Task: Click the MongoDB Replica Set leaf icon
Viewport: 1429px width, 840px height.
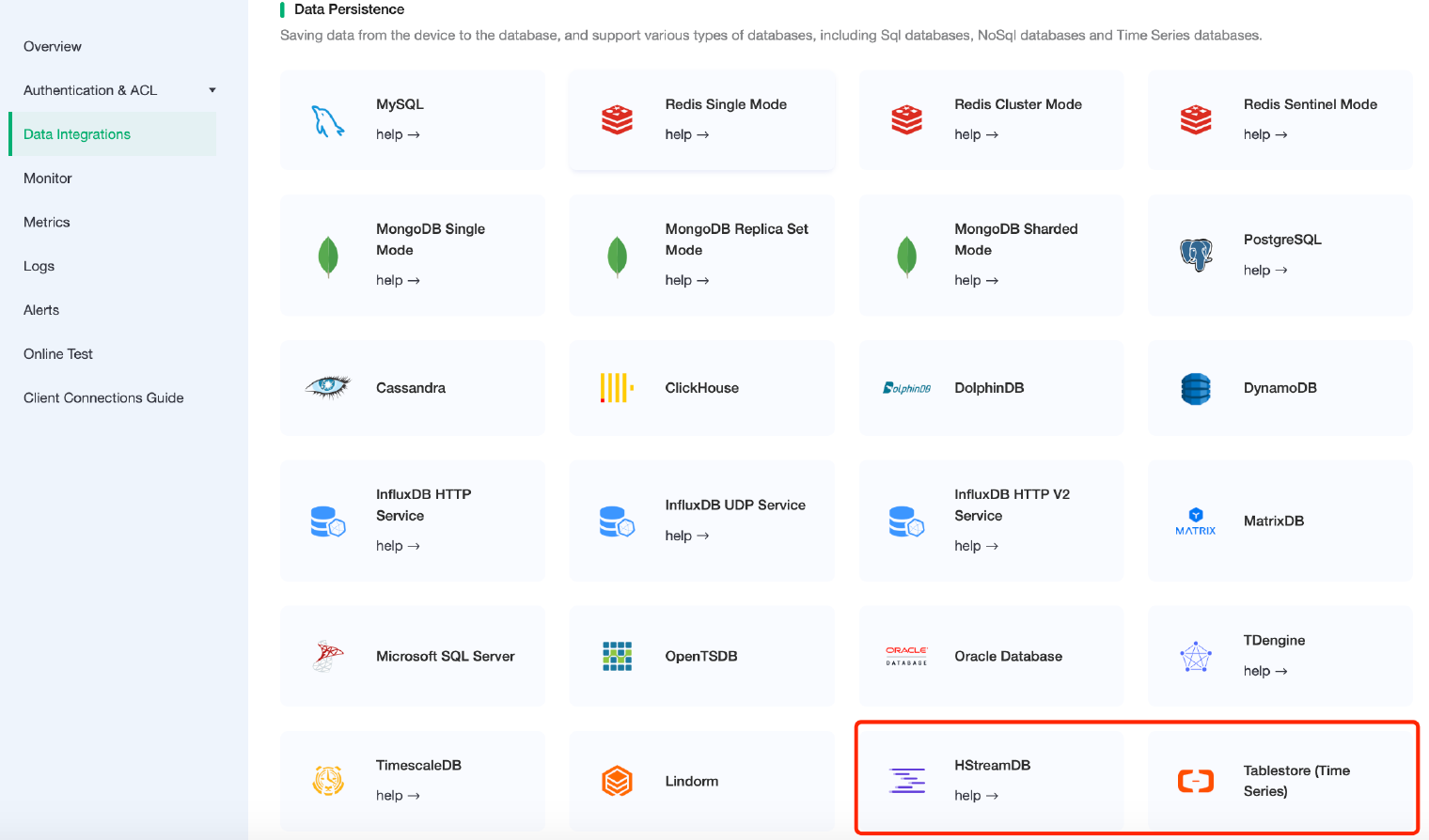Action: click(617, 256)
